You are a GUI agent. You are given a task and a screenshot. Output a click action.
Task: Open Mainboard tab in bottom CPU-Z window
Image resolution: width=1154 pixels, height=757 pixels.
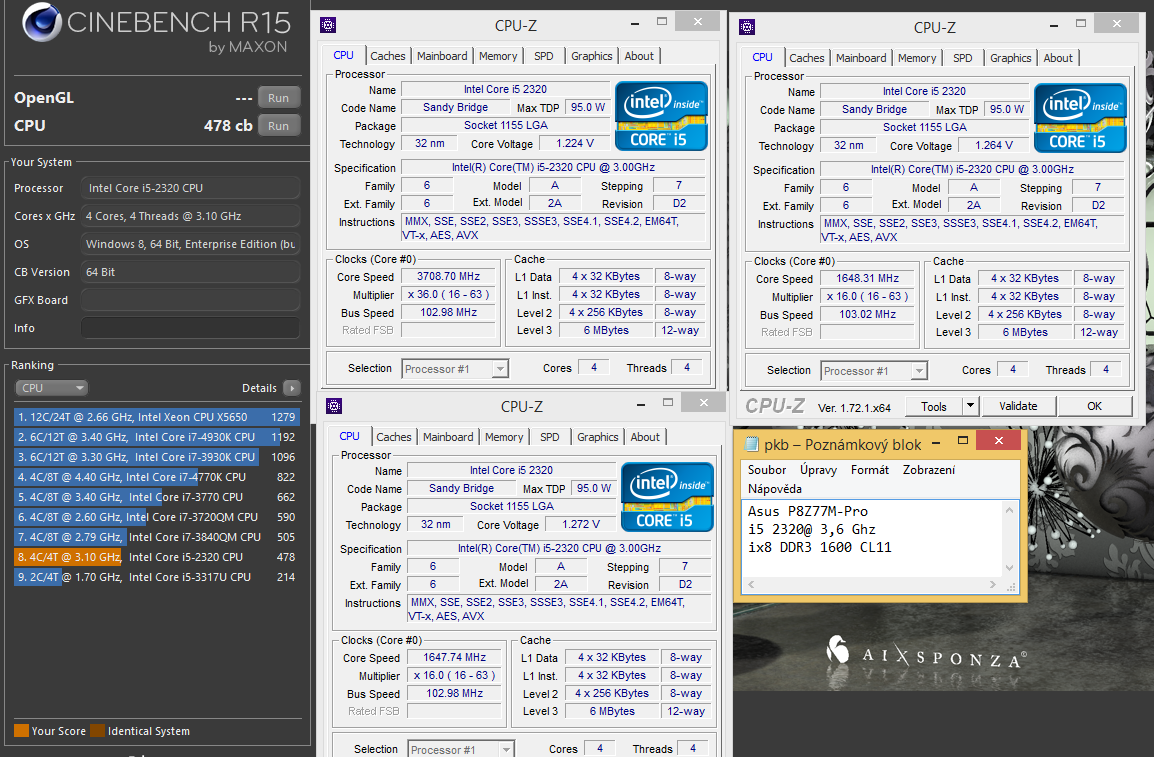(x=448, y=437)
